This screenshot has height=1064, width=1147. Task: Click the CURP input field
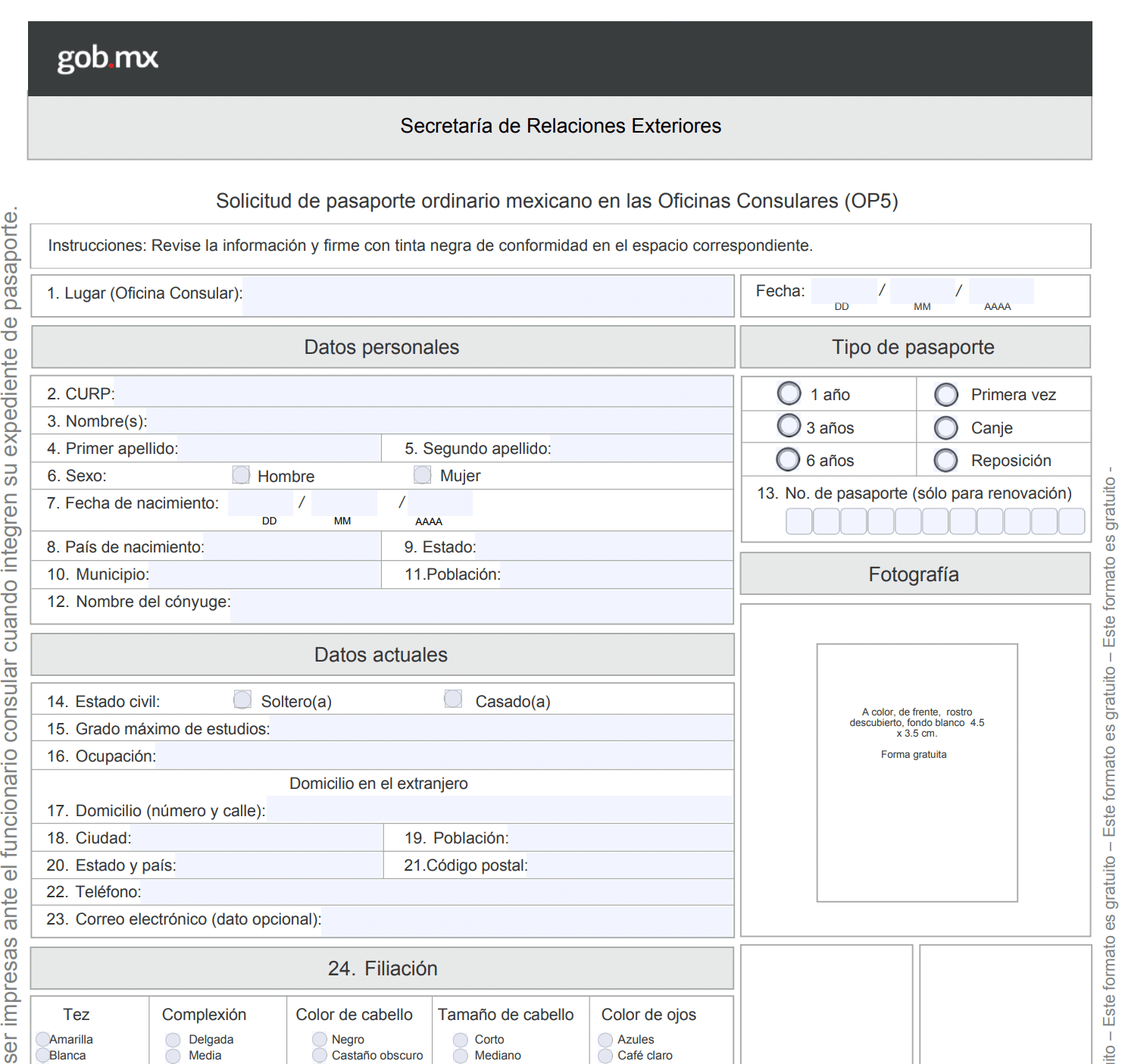point(422,393)
